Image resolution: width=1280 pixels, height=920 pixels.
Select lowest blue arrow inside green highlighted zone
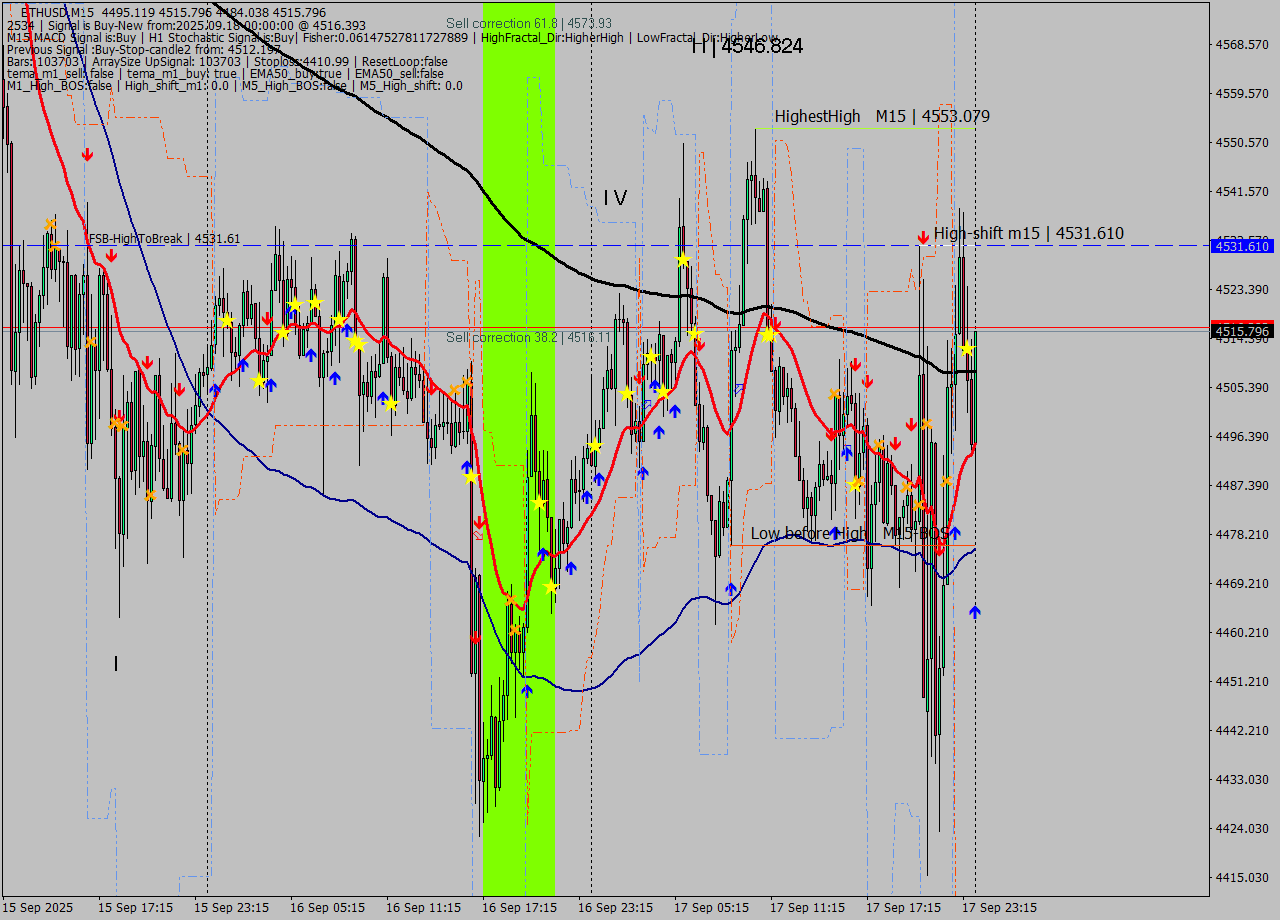point(527,689)
